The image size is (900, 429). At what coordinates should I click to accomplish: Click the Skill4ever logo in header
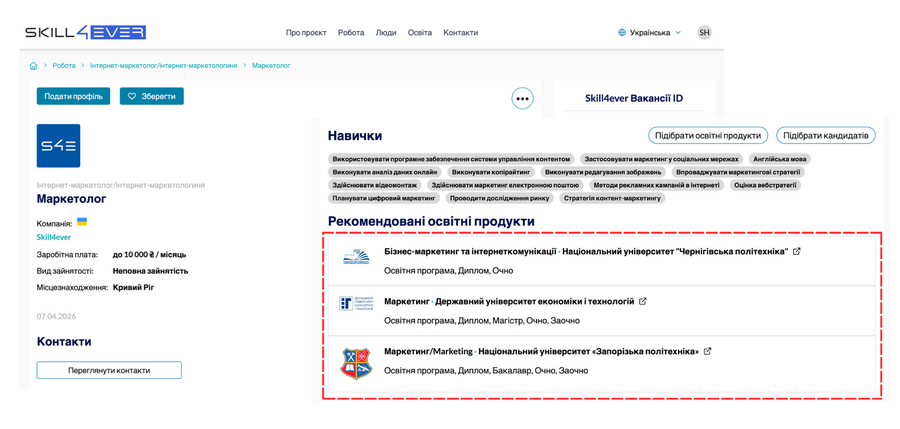click(x=86, y=32)
